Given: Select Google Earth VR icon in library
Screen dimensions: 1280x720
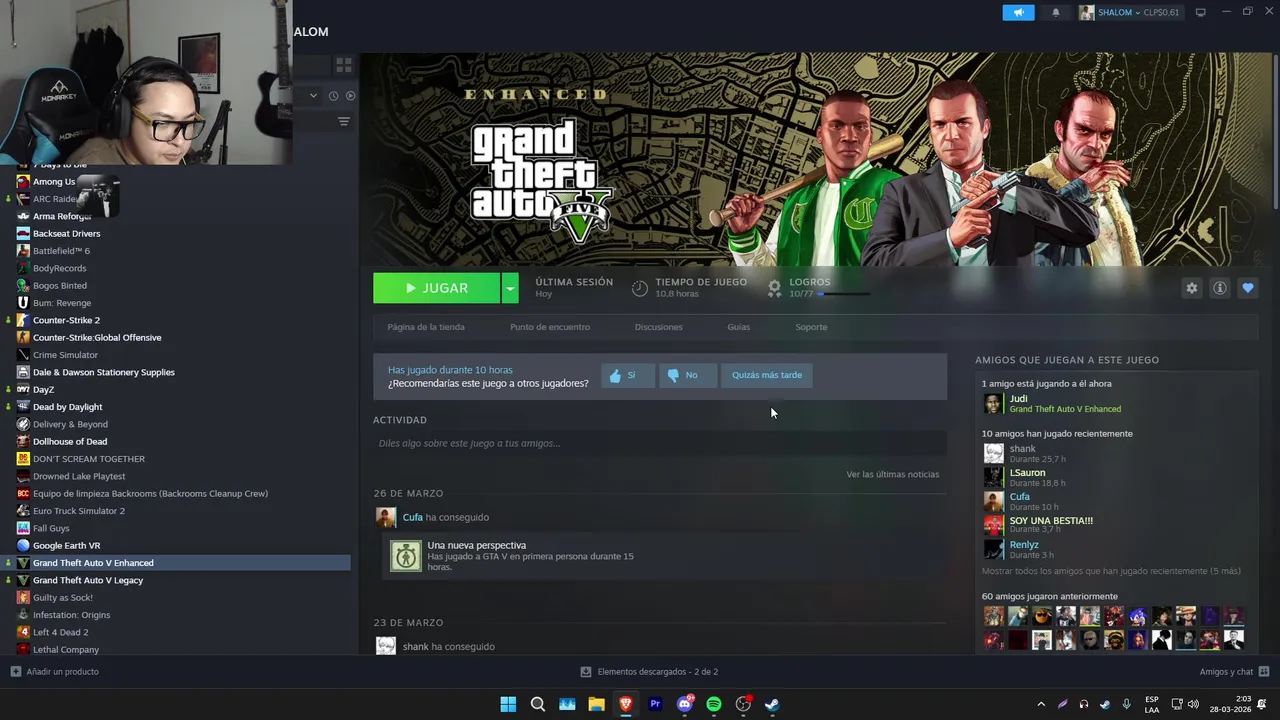Looking at the screenshot, I should pos(23,545).
